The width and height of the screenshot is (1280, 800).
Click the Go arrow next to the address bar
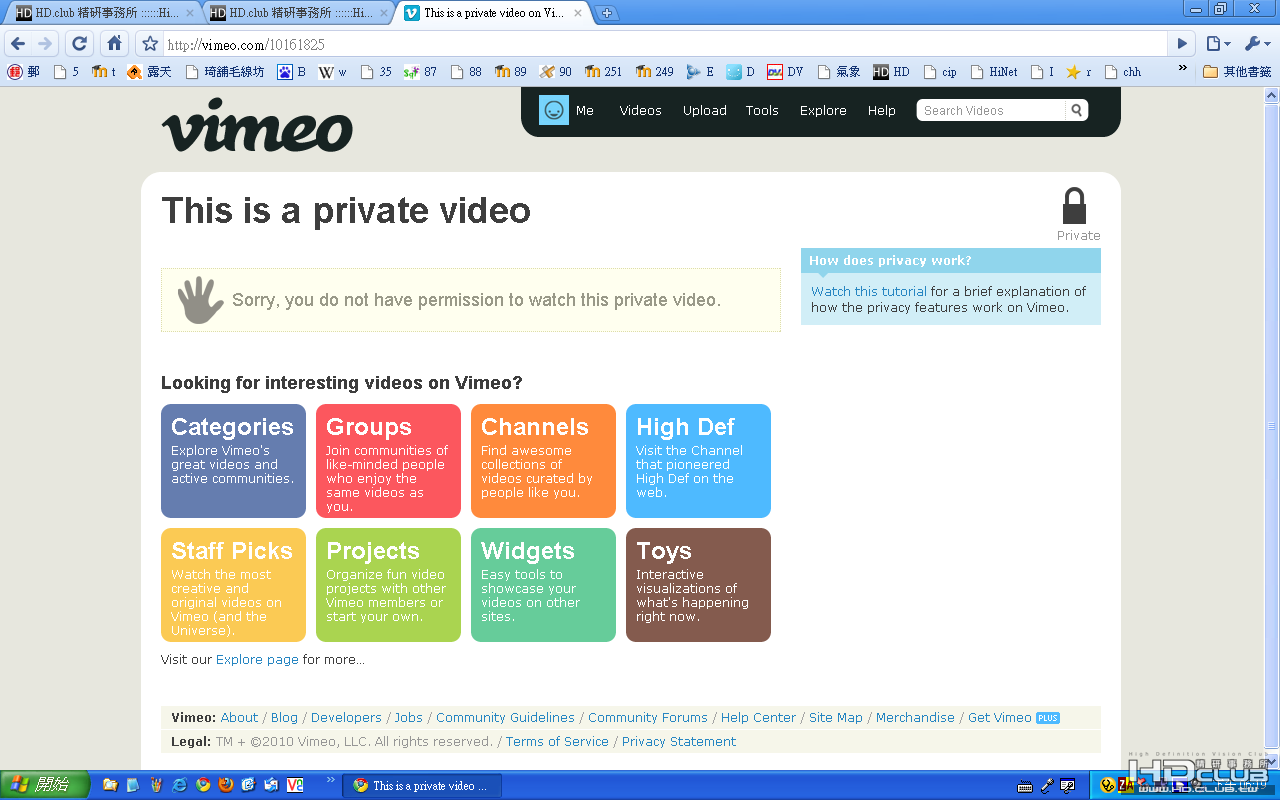click(x=1182, y=44)
